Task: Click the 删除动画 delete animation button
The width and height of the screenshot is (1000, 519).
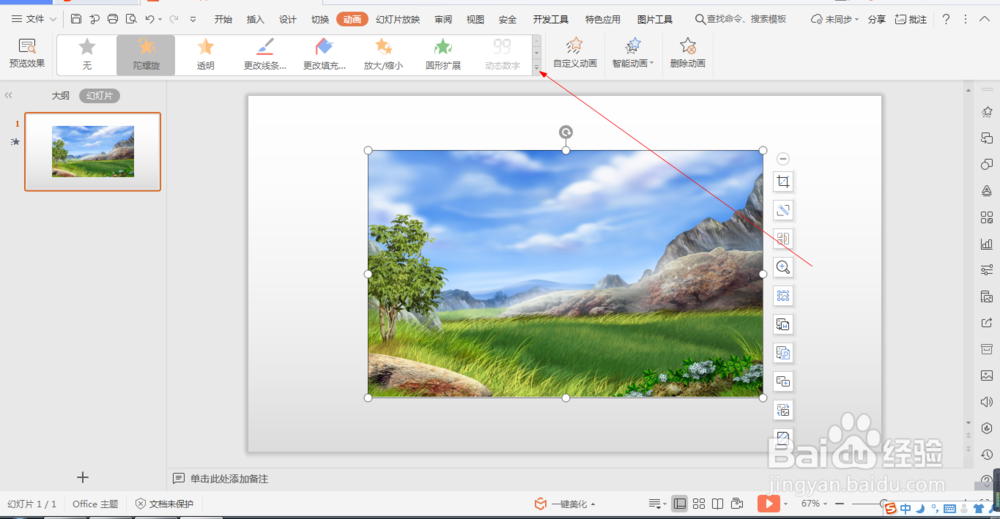Action: (688, 53)
